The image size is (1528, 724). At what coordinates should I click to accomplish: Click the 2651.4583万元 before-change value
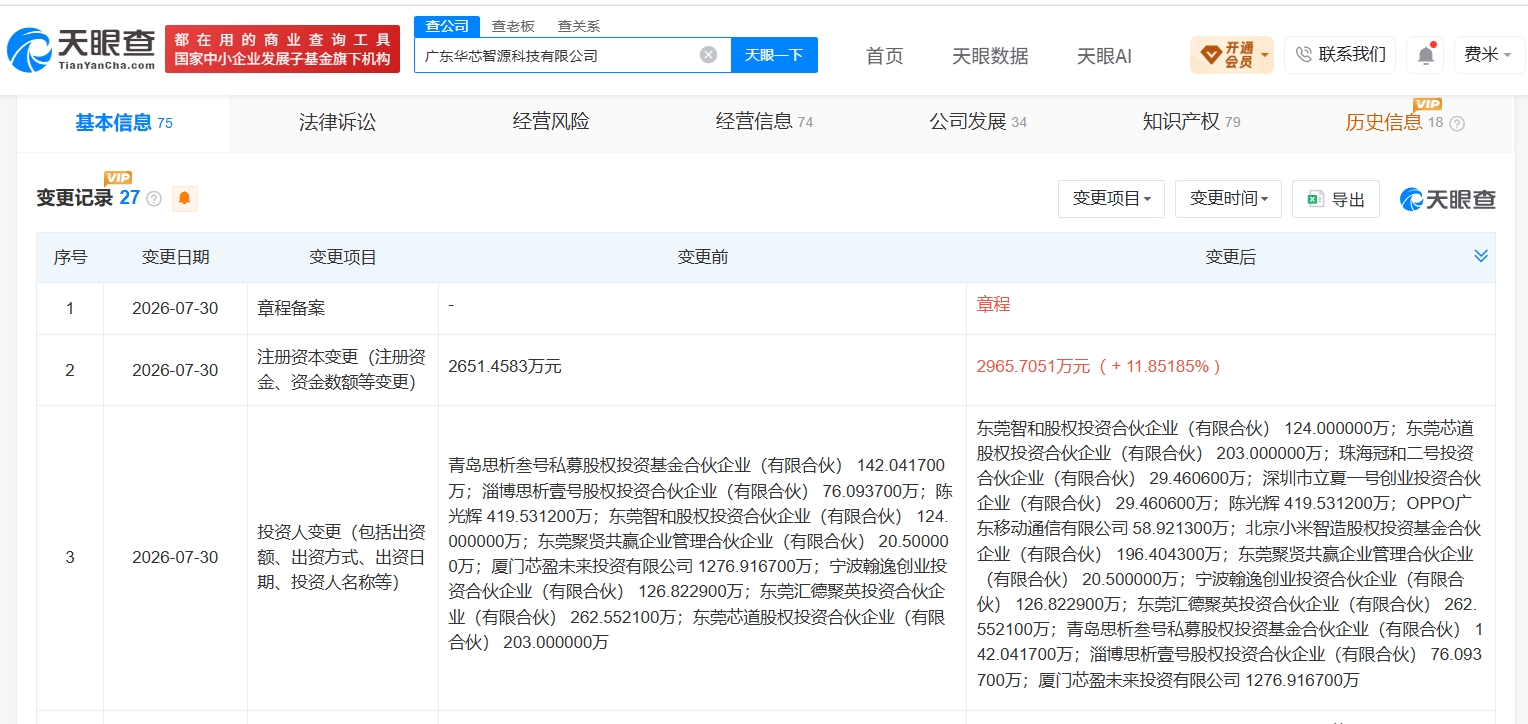(505, 367)
